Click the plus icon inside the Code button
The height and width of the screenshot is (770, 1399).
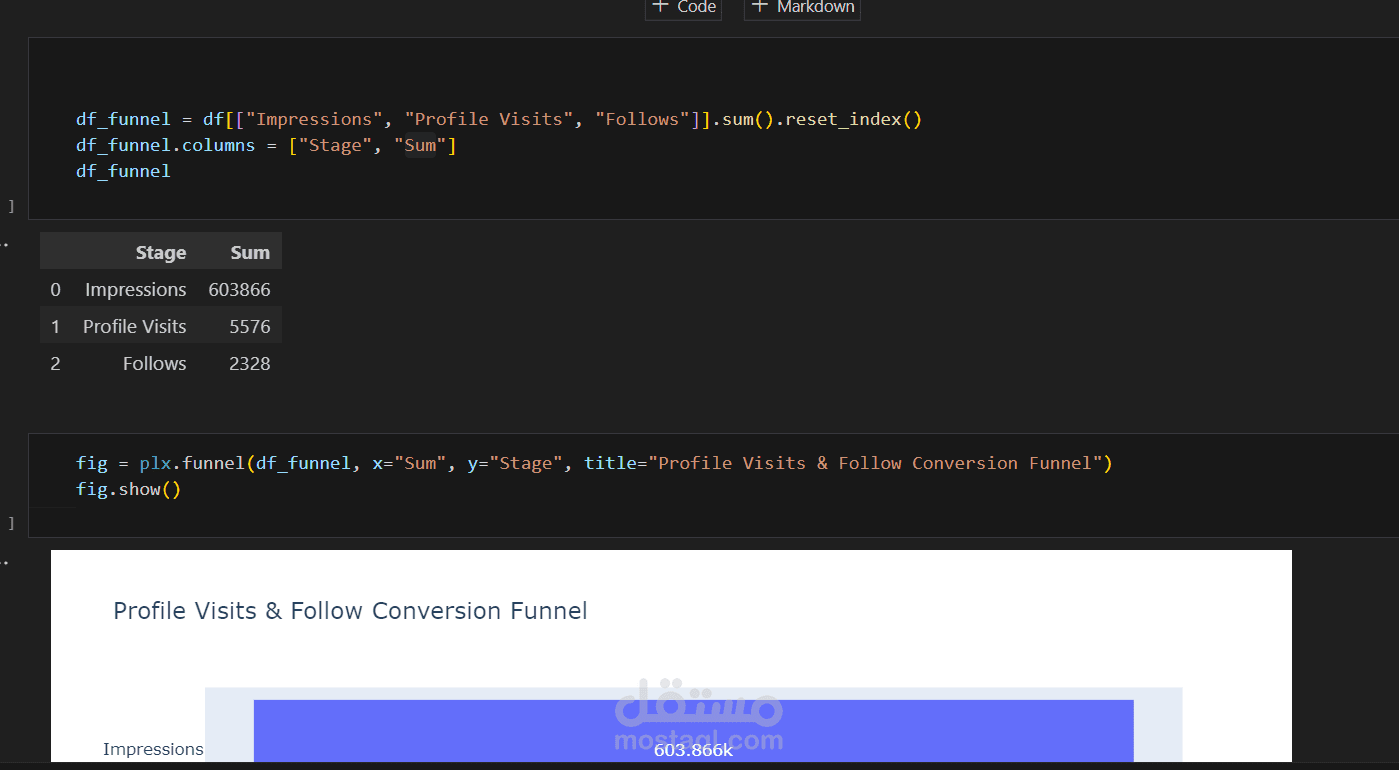662,8
